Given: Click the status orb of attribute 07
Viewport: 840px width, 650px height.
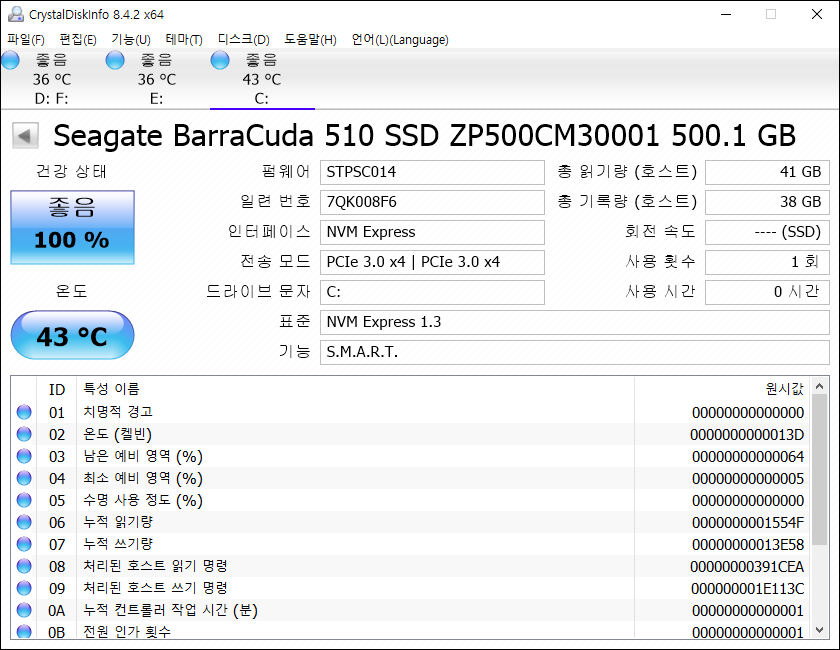Looking at the screenshot, I should tap(24, 544).
